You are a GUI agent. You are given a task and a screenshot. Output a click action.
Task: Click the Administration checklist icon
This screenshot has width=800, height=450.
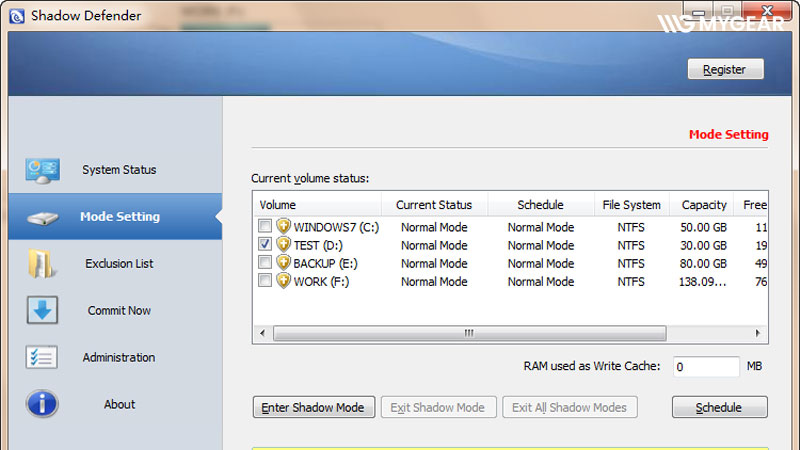point(41,357)
